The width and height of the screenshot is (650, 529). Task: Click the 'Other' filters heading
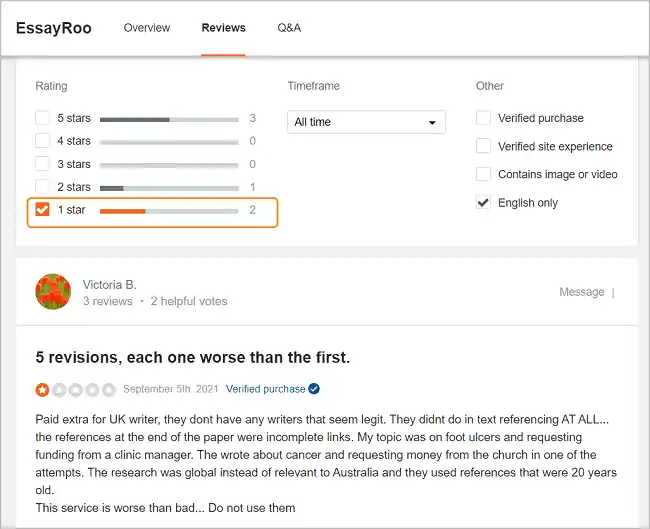[490, 86]
